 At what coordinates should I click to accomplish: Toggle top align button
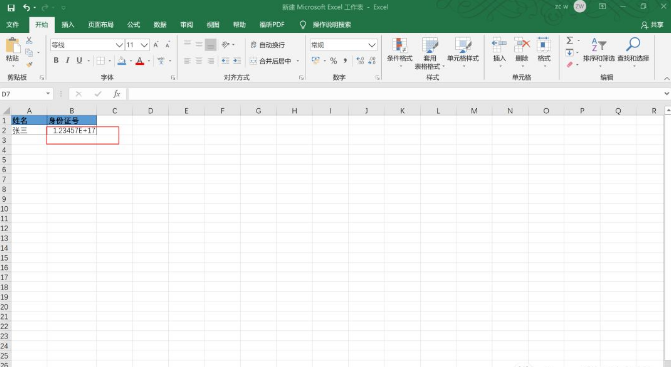(x=187, y=44)
